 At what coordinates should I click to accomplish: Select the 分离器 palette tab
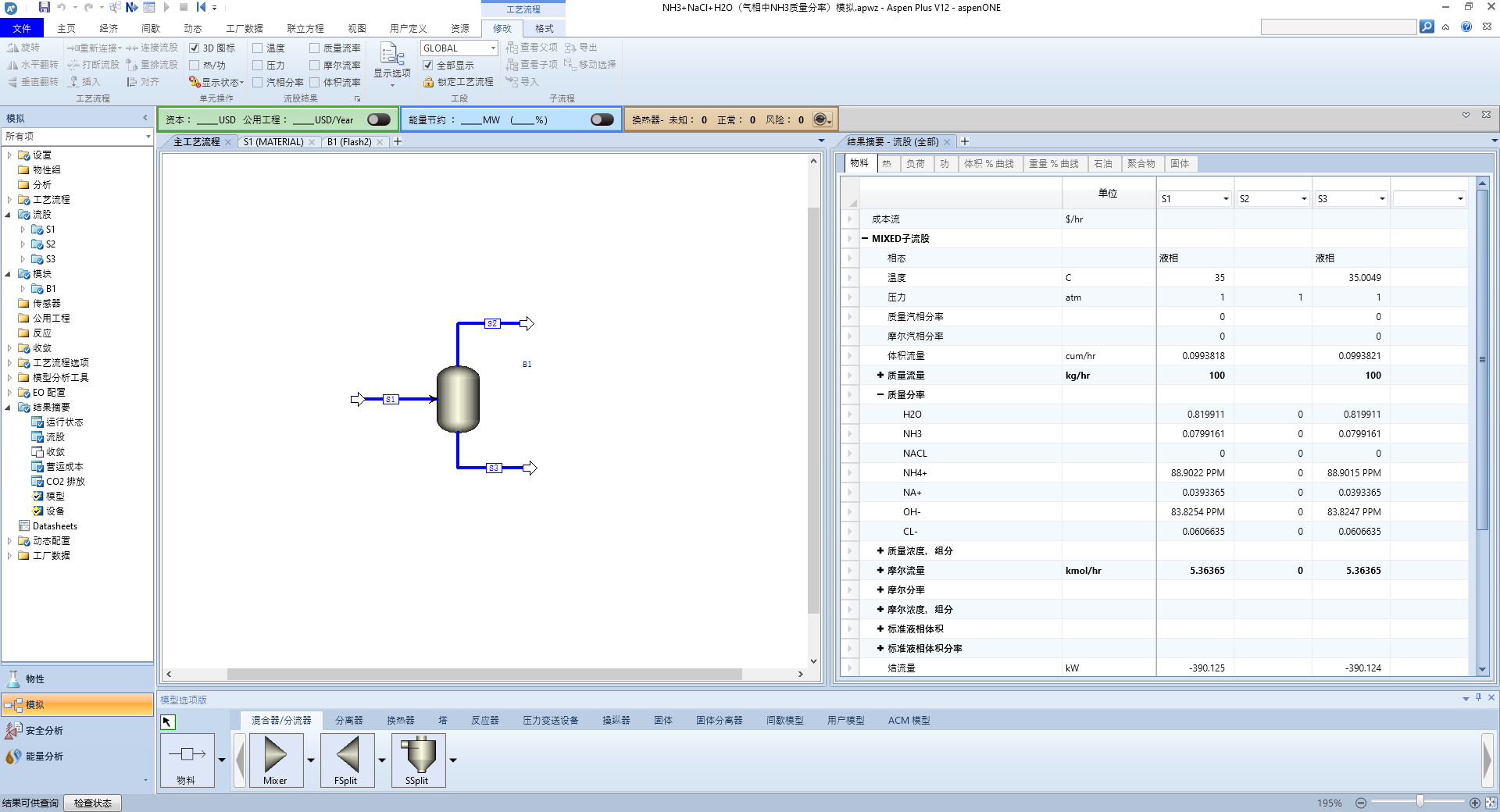[x=349, y=720]
